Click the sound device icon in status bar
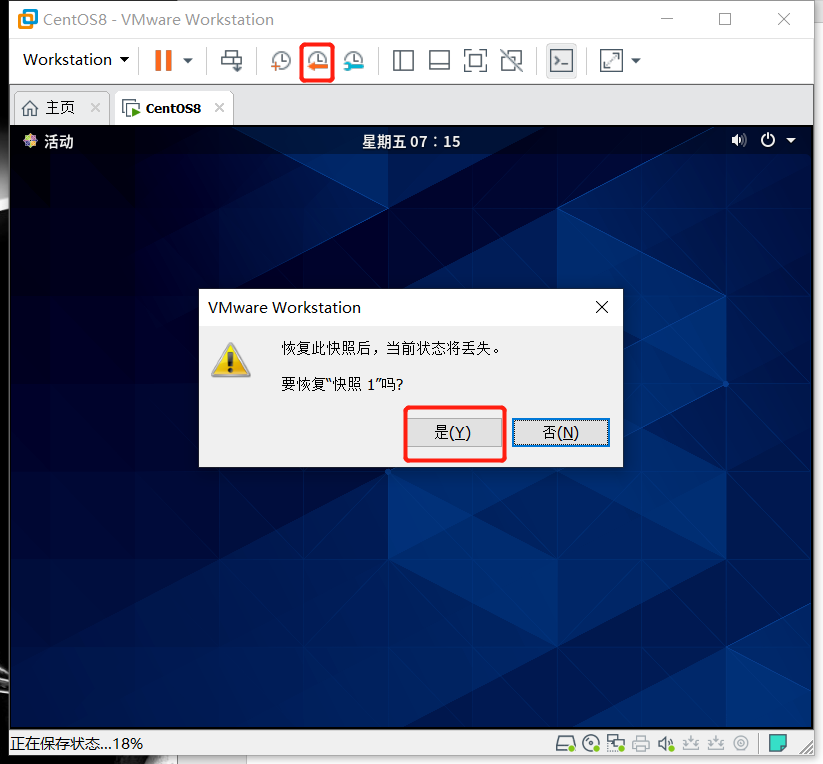The image size is (823, 764). (x=665, y=743)
